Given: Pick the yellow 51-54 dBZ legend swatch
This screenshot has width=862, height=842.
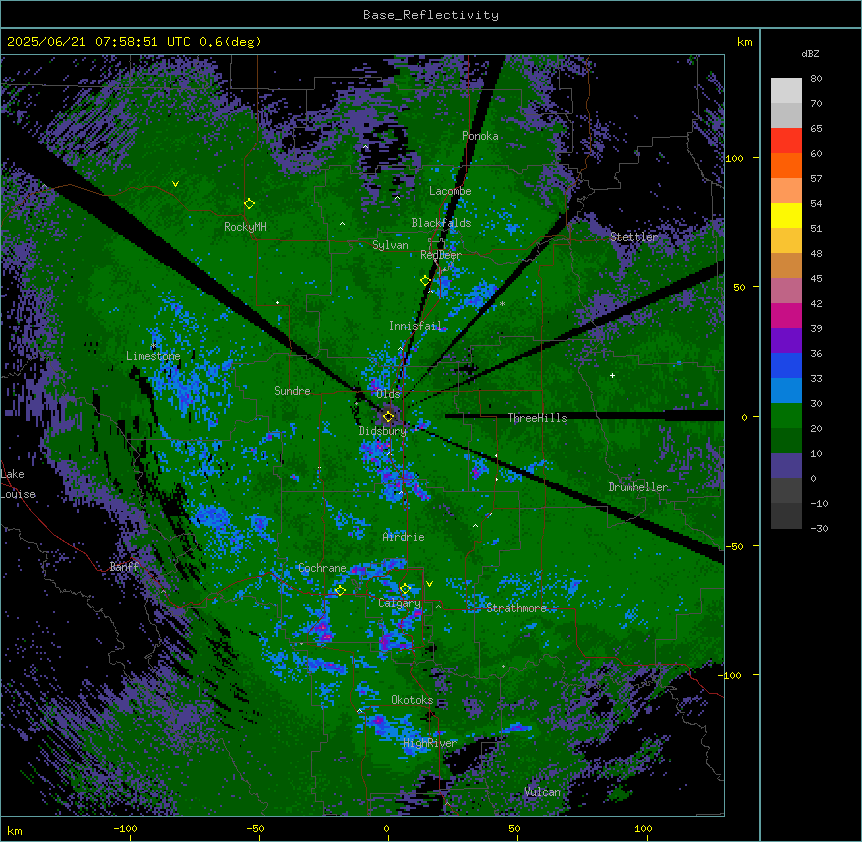Looking at the screenshot, I should [x=786, y=216].
